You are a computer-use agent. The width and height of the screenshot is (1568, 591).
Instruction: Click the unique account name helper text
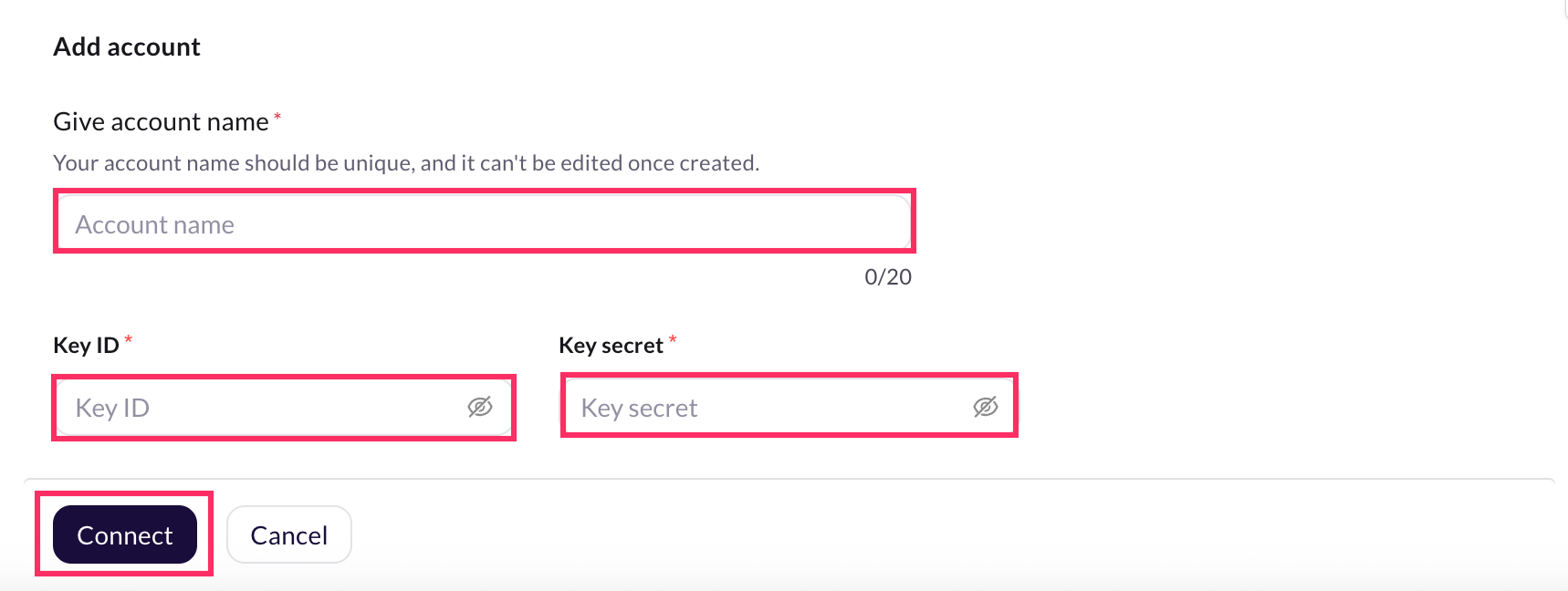(406, 163)
